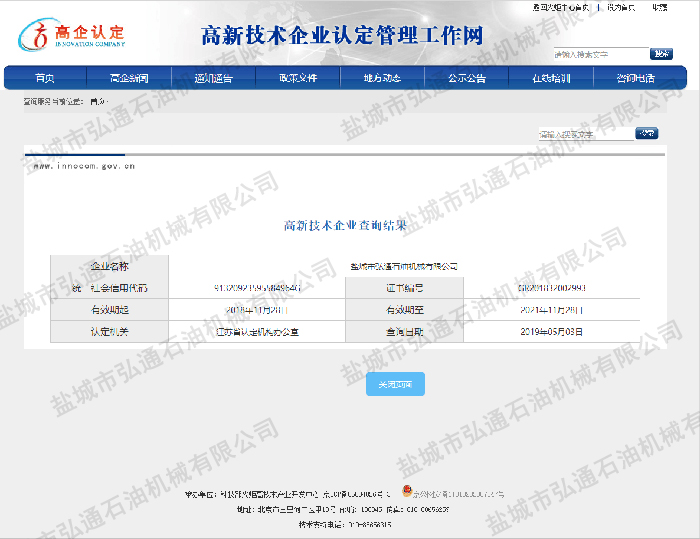Go to 通知通告 in navigation bar
The image size is (700, 539).
click(x=213, y=78)
